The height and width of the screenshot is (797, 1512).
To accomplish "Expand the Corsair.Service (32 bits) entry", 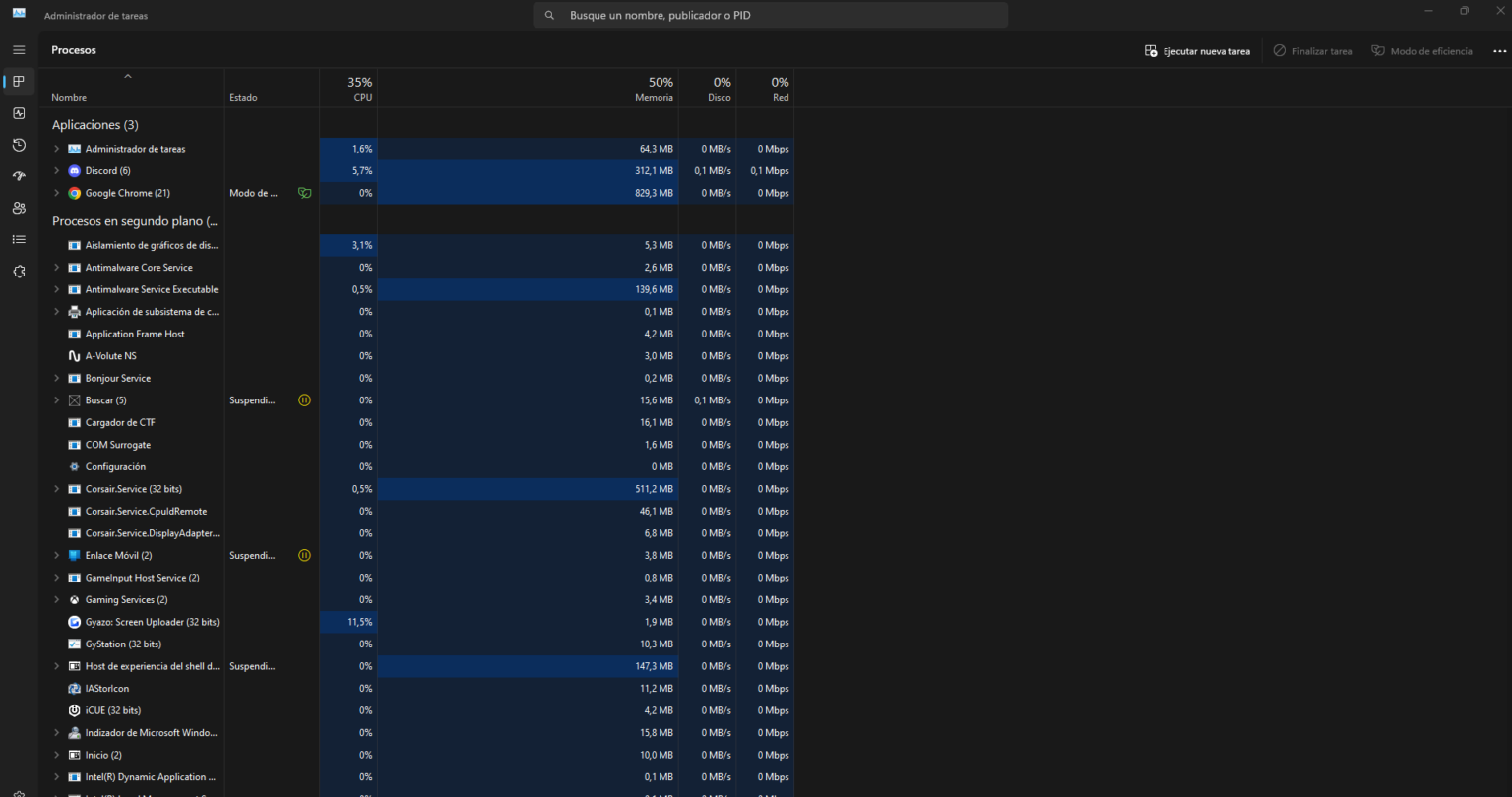I will click(x=56, y=489).
